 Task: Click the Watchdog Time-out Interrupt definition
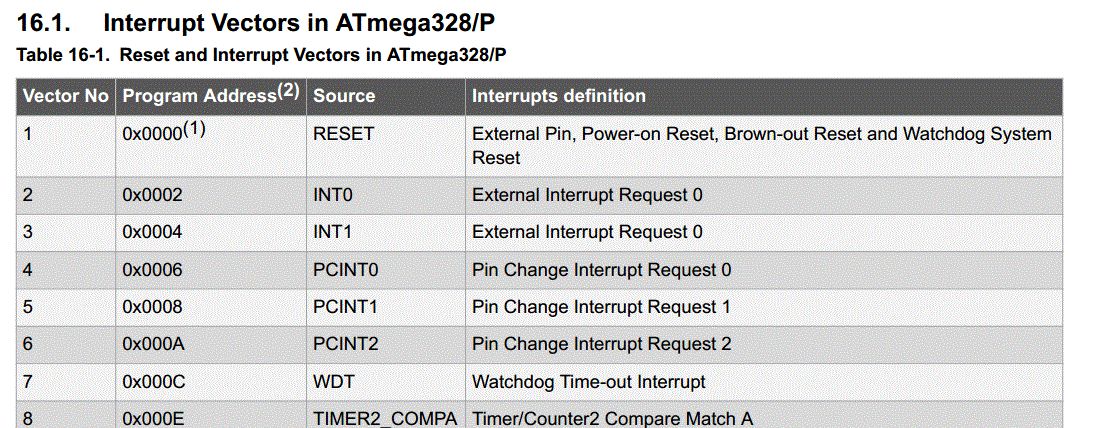[x=588, y=382]
